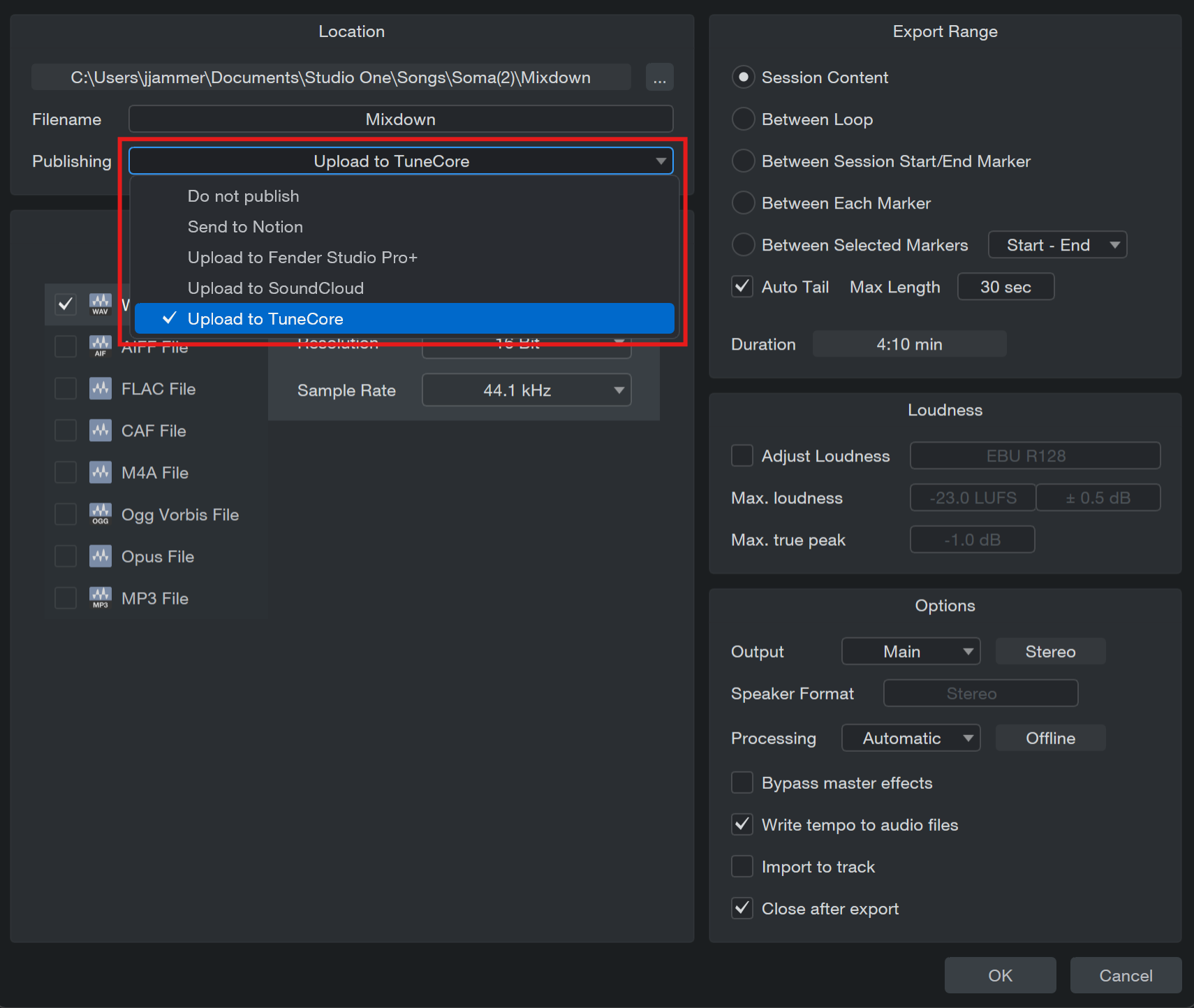Enable the Ogg Vorbis File checkbox
This screenshot has width=1194, height=1008.
66,514
